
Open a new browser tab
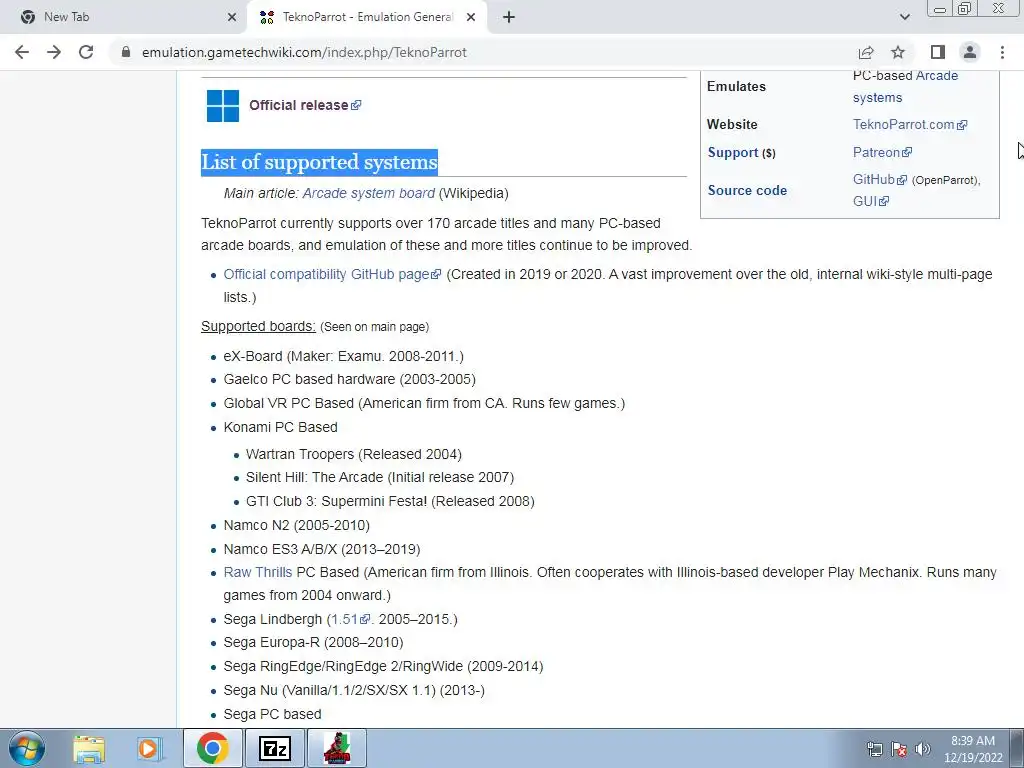tap(509, 17)
